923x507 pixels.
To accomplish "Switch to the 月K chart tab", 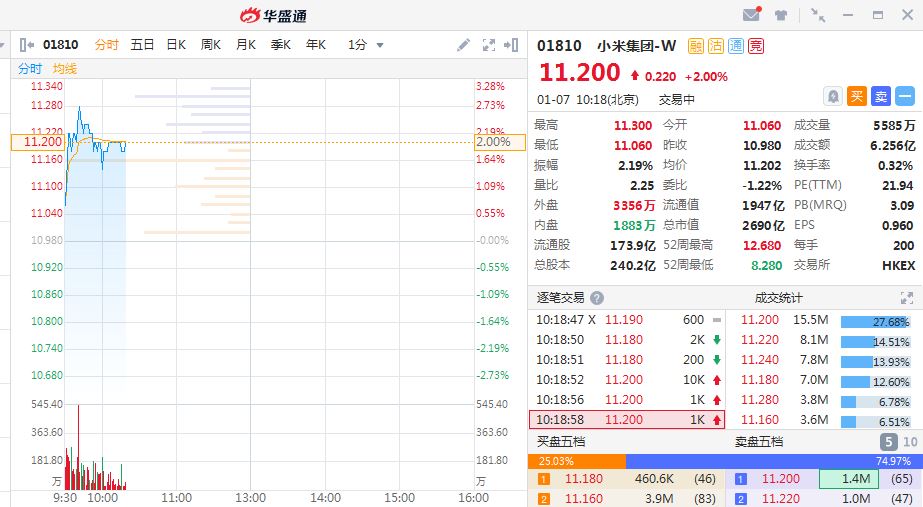I will pyautogui.click(x=245, y=45).
